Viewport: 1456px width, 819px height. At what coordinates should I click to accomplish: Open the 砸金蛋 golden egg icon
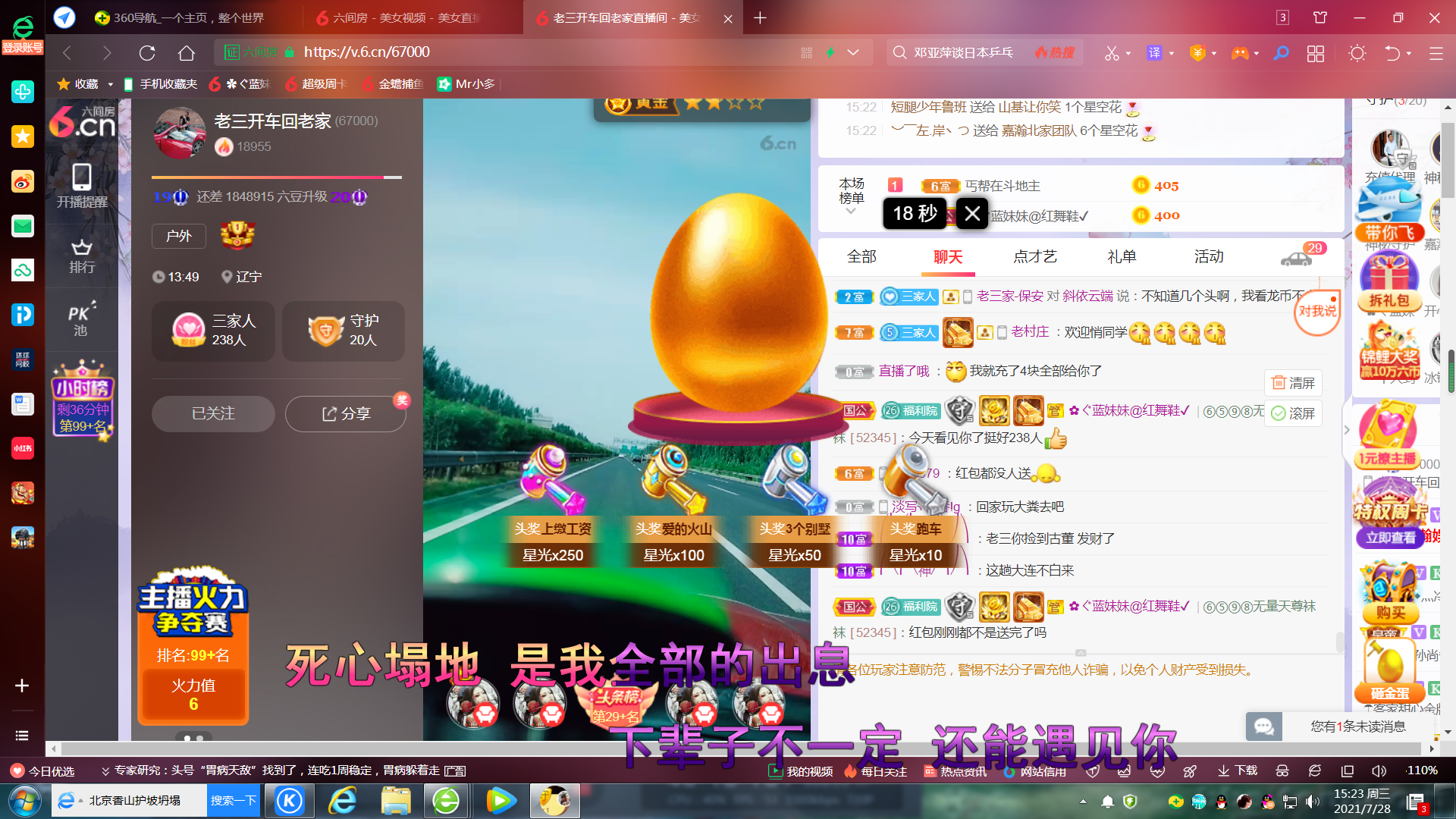(1389, 671)
